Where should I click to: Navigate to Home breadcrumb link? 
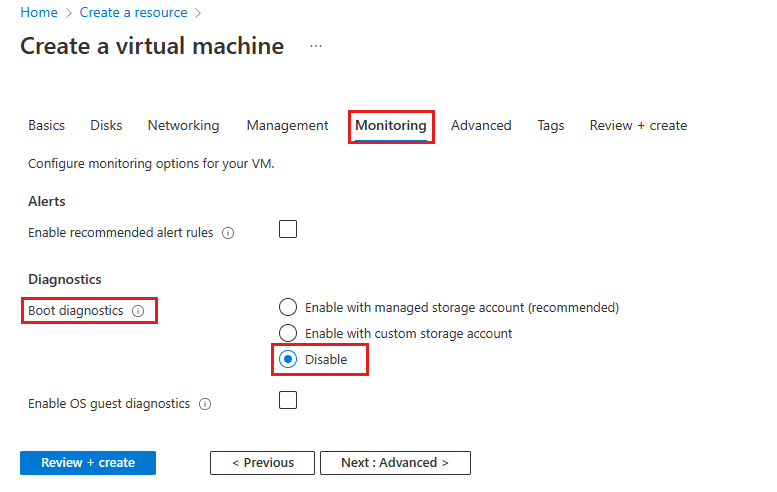tap(37, 13)
